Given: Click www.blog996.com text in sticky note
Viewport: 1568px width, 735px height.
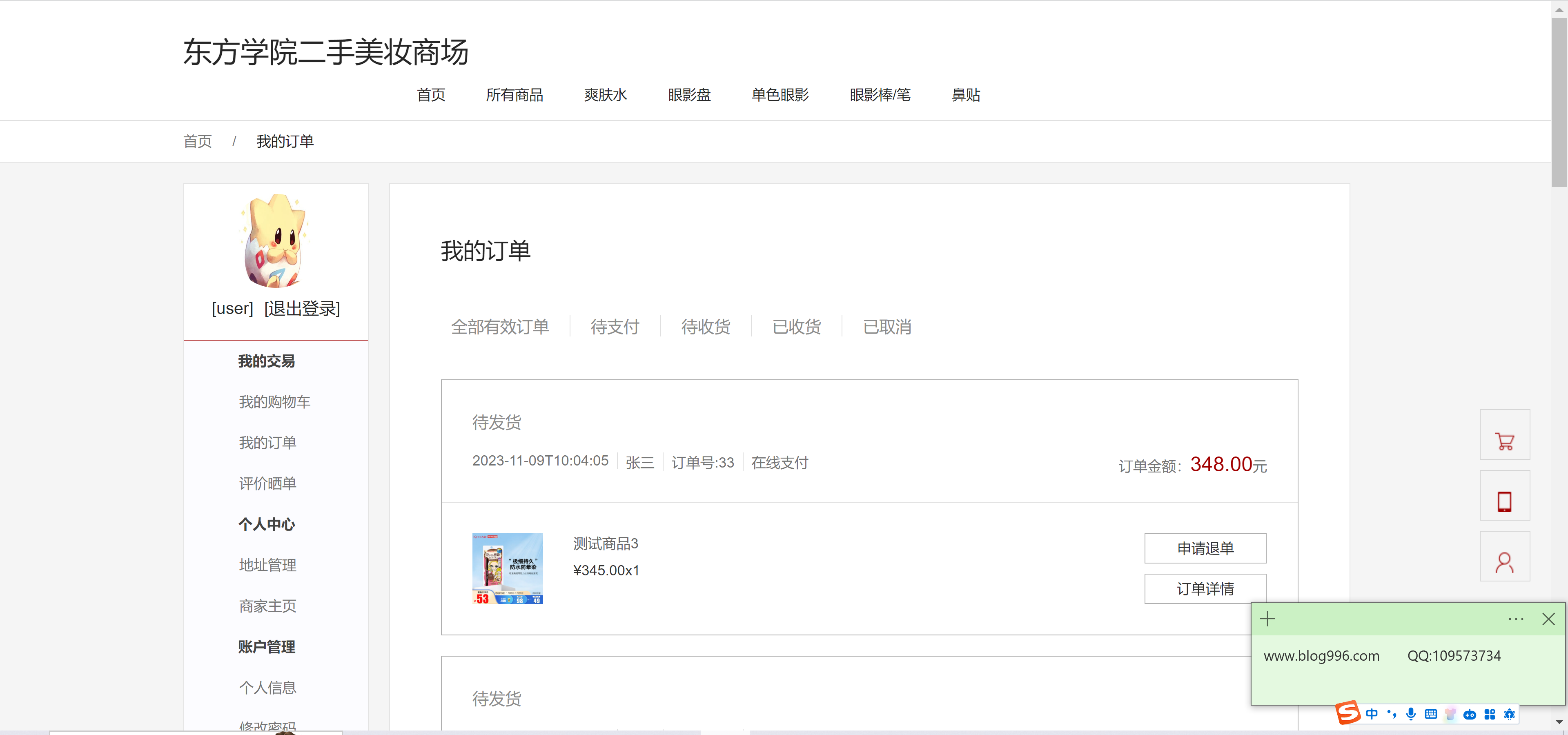Looking at the screenshot, I should [1321, 655].
